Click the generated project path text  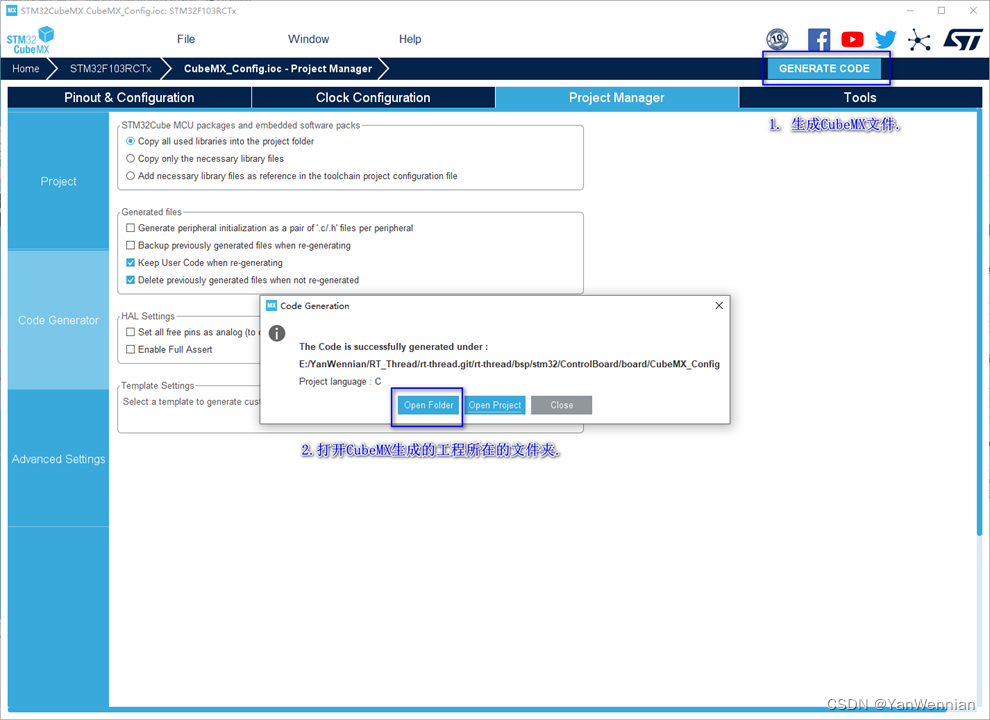pyautogui.click(x=509, y=364)
